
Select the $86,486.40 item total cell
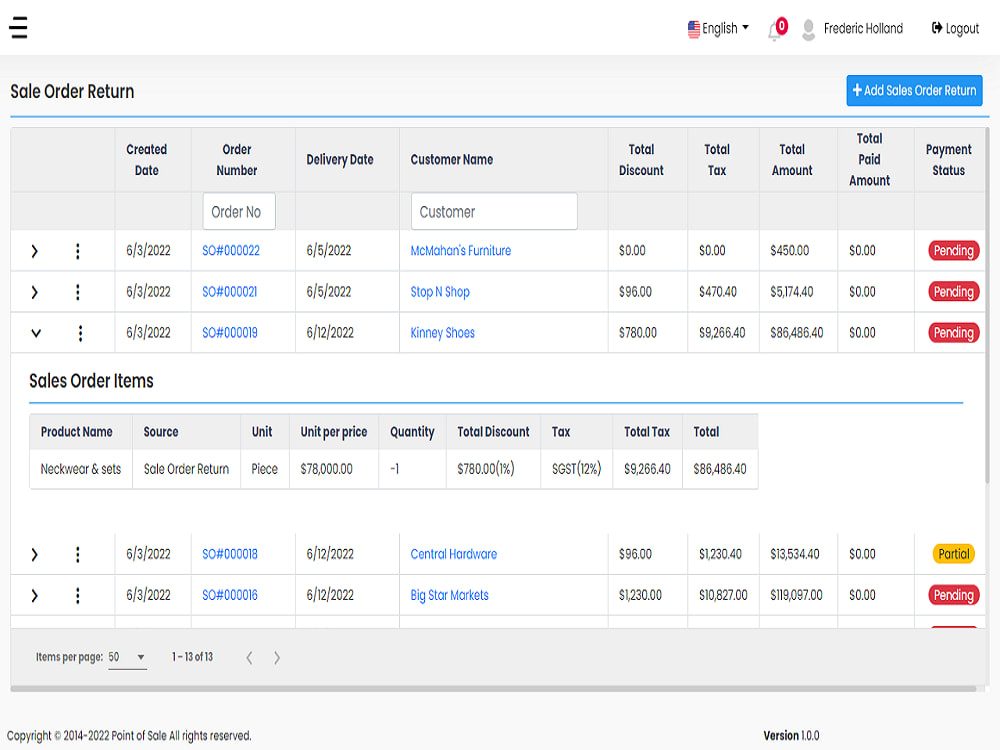click(x=719, y=469)
